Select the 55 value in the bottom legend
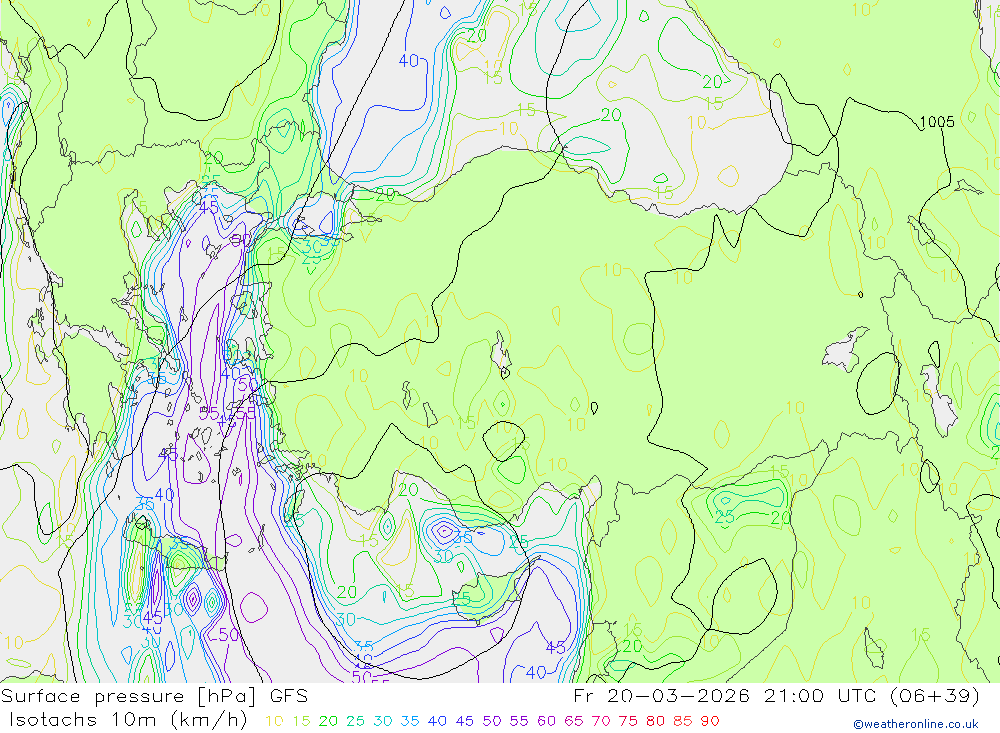This screenshot has height=733, width=1000. 519,721
